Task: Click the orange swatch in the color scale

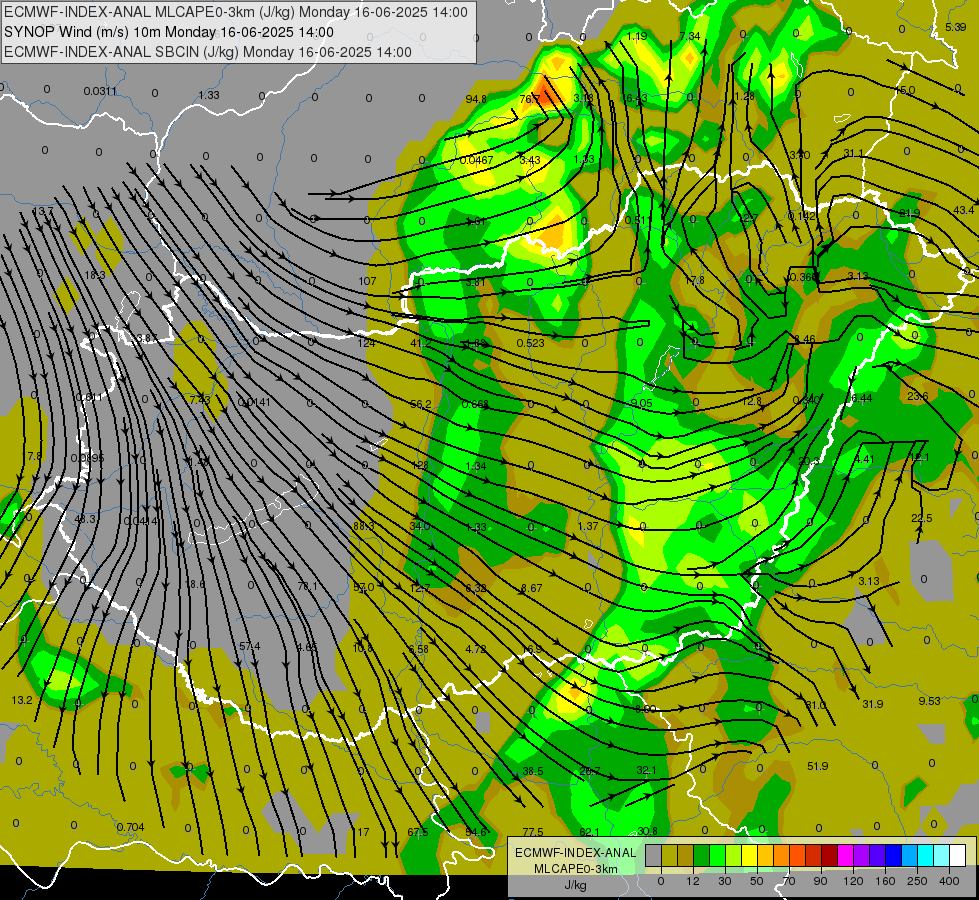Action: click(782, 856)
